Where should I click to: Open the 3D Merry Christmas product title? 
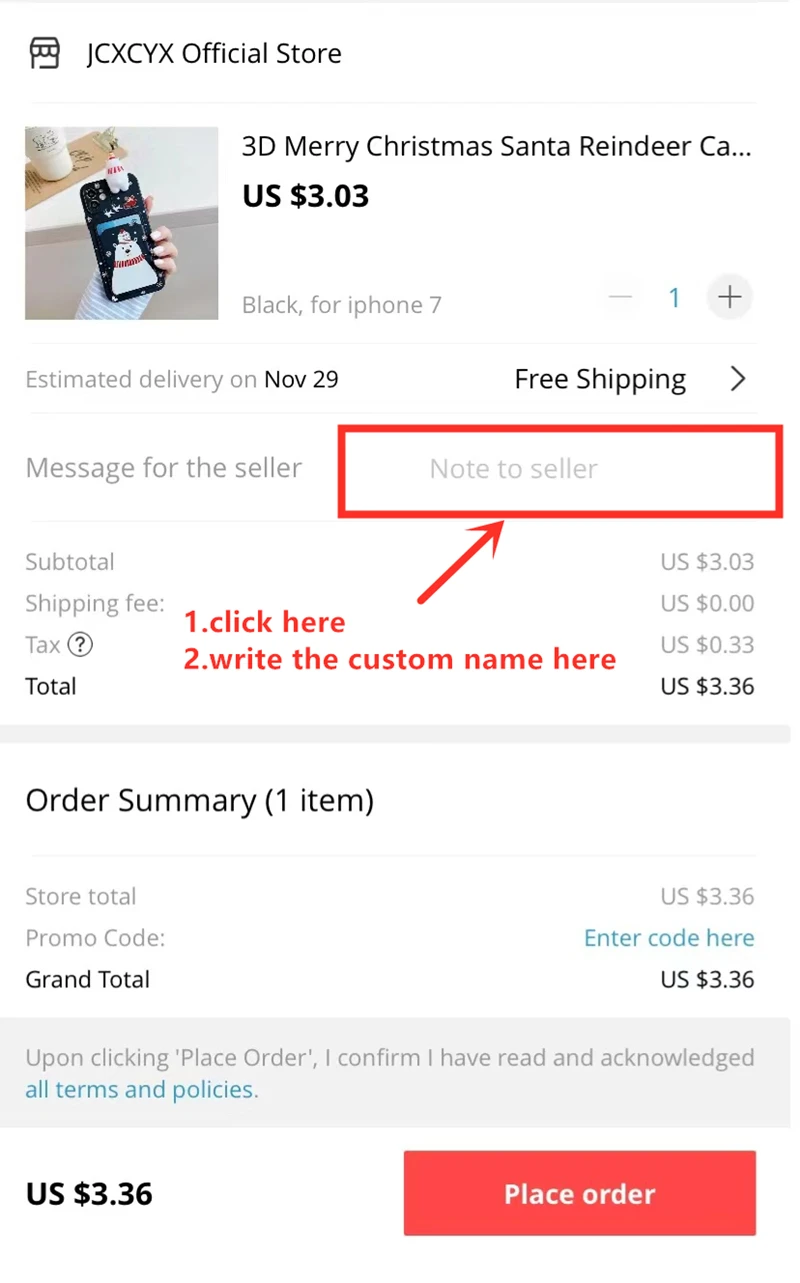497,147
